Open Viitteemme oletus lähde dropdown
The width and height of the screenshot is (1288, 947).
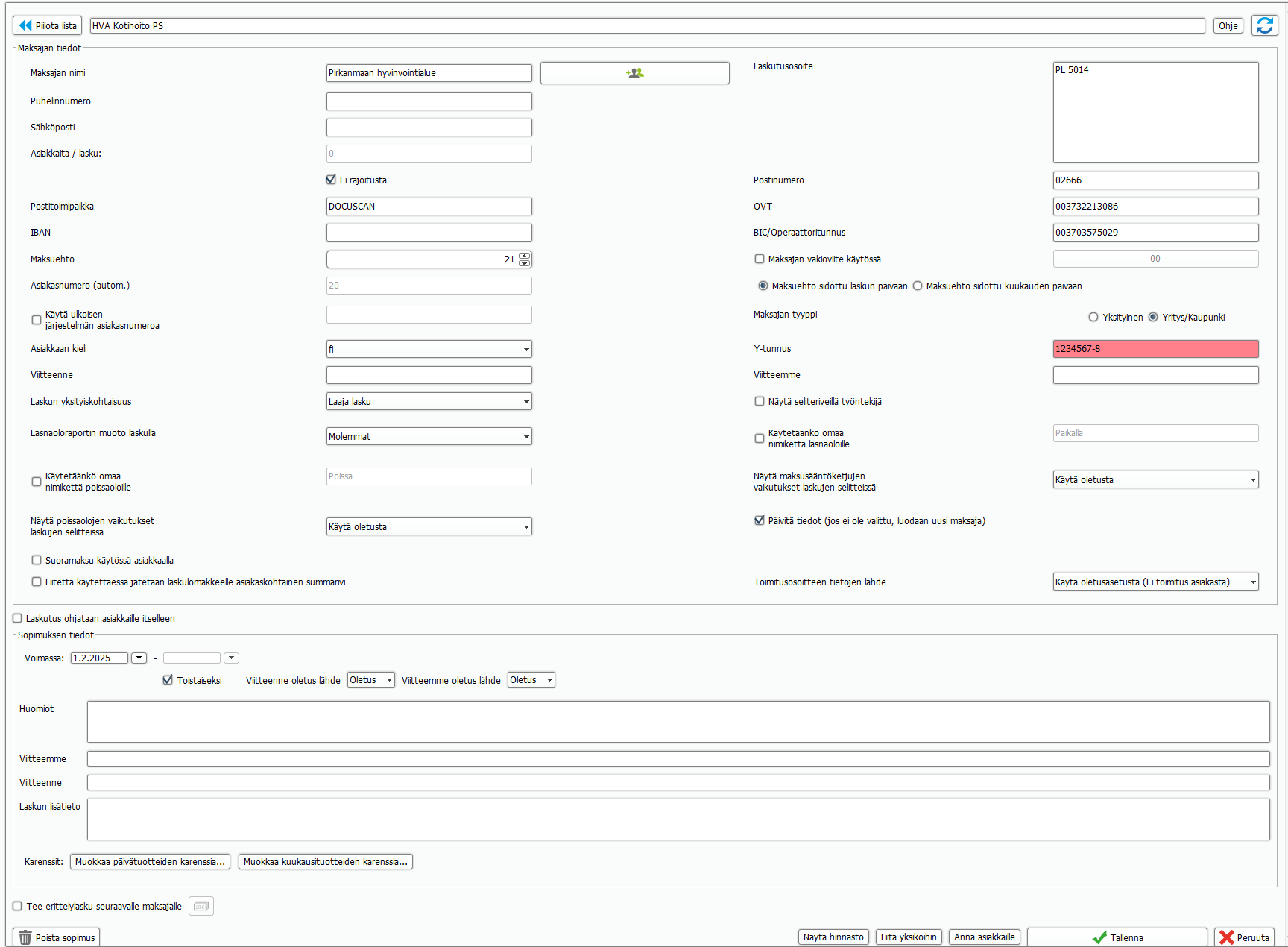(531, 680)
